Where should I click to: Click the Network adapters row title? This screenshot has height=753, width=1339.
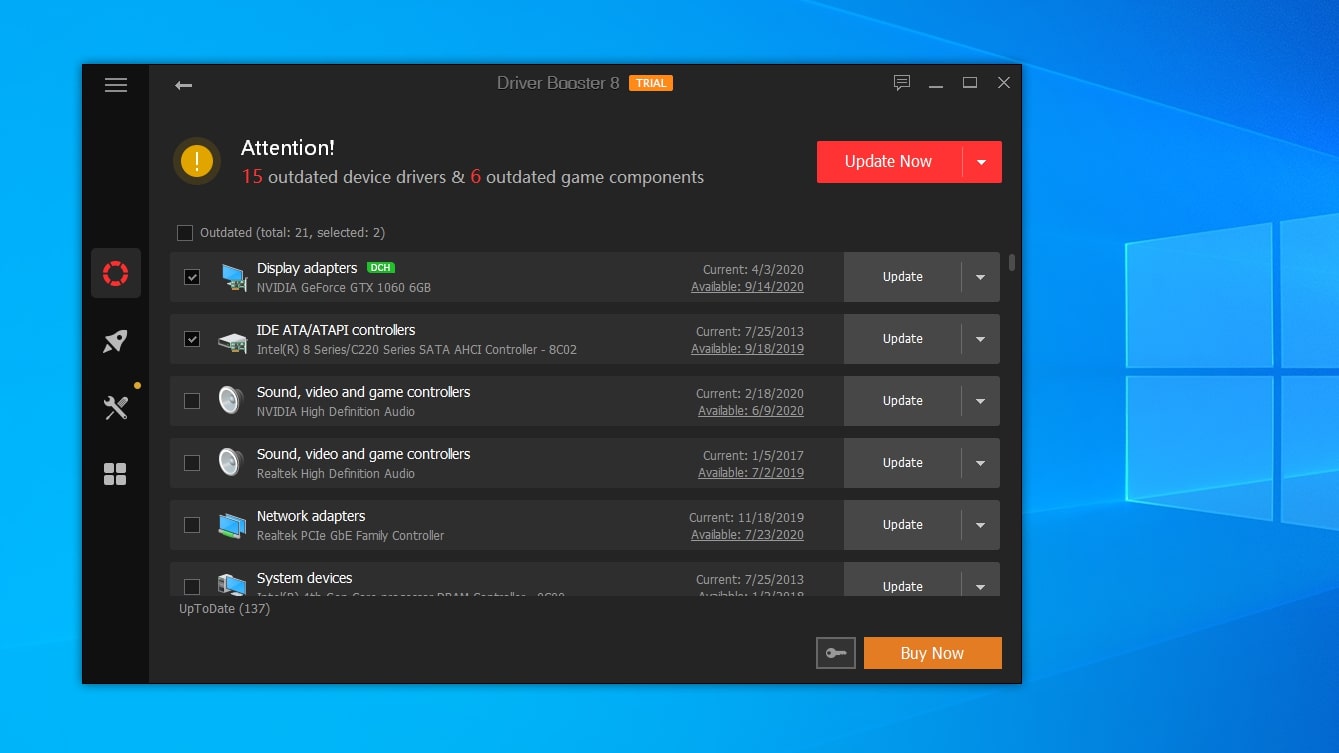click(311, 516)
